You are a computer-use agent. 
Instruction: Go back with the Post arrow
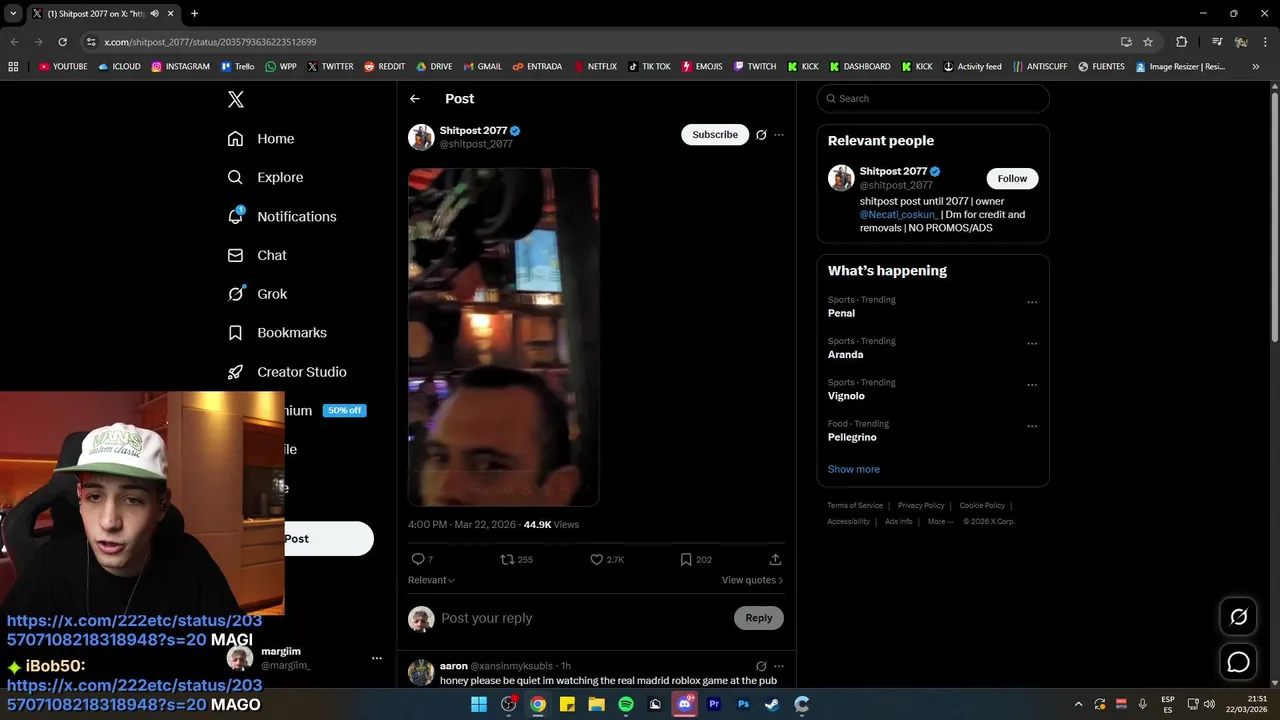415,98
